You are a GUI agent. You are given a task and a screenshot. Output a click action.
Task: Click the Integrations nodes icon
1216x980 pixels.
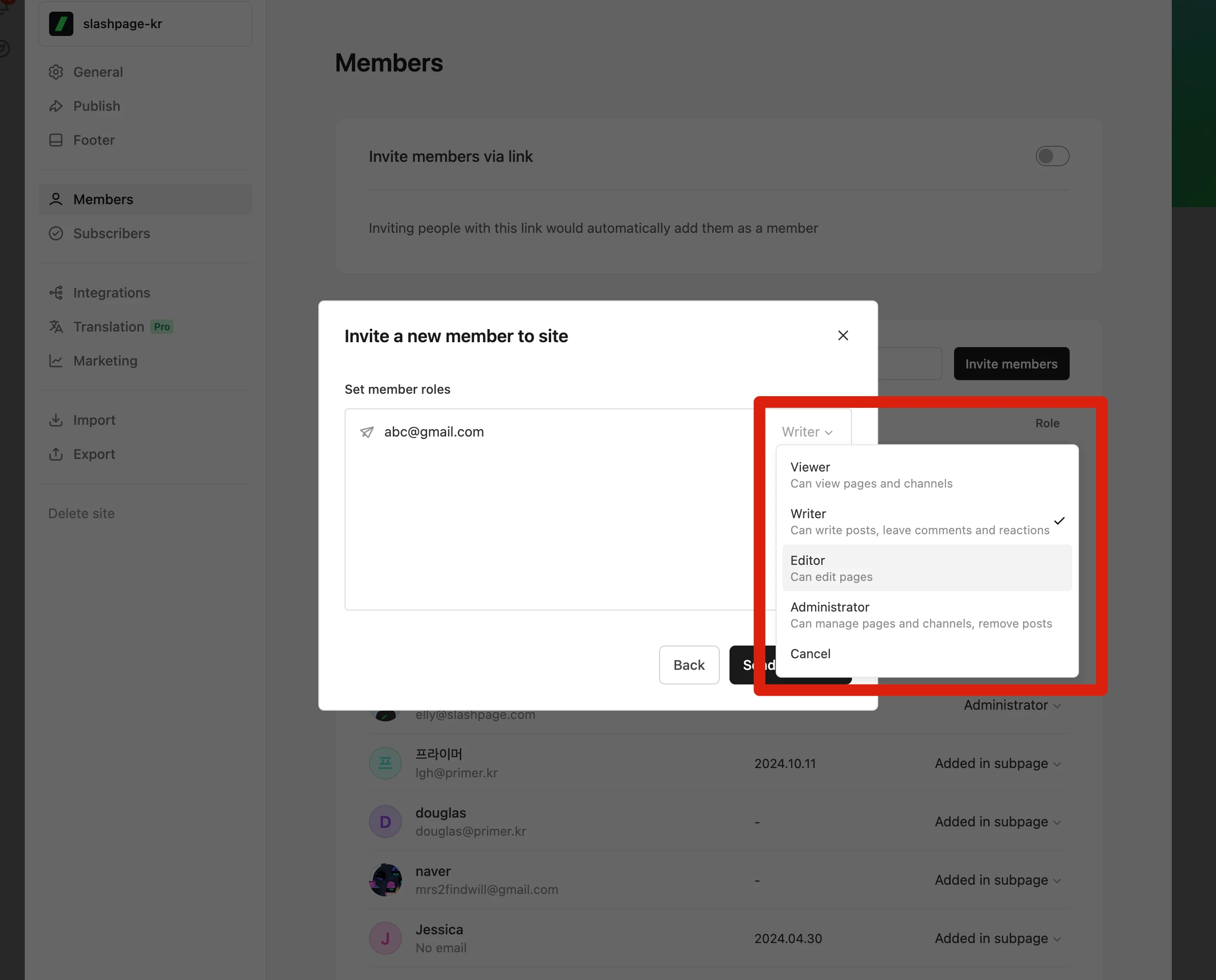pos(56,293)
